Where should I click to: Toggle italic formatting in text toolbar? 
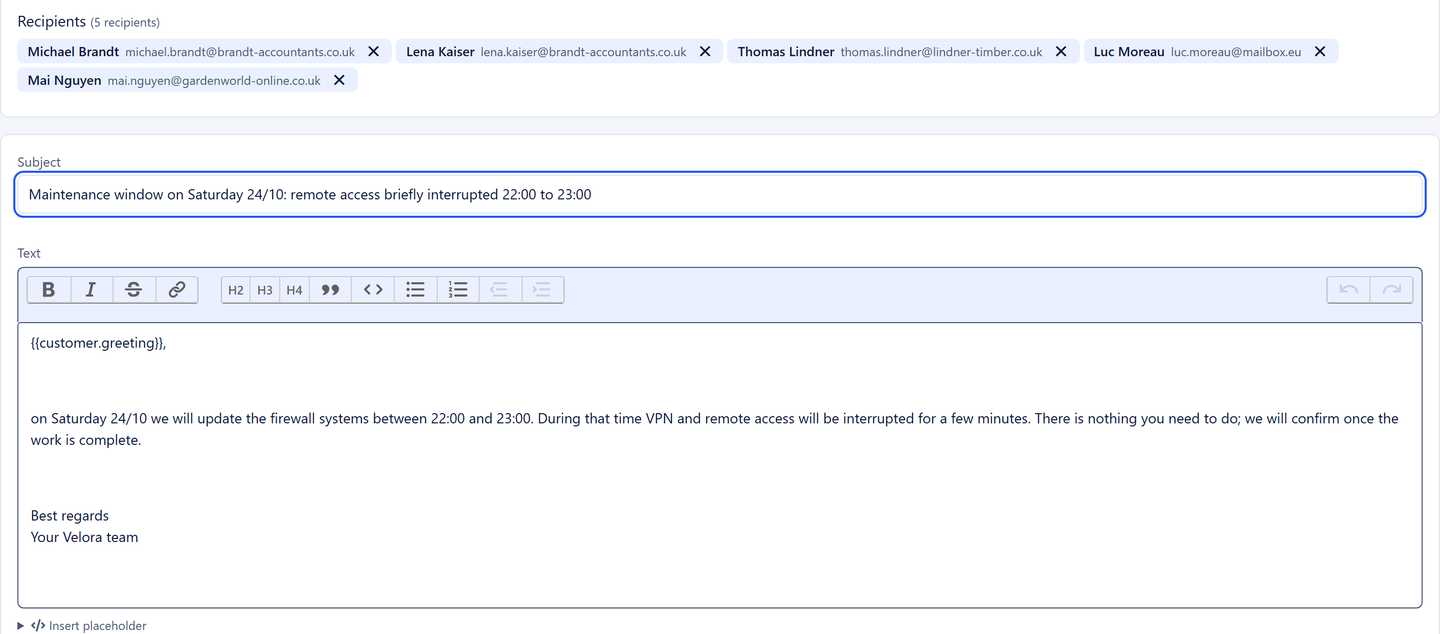(x=91, y=290)
